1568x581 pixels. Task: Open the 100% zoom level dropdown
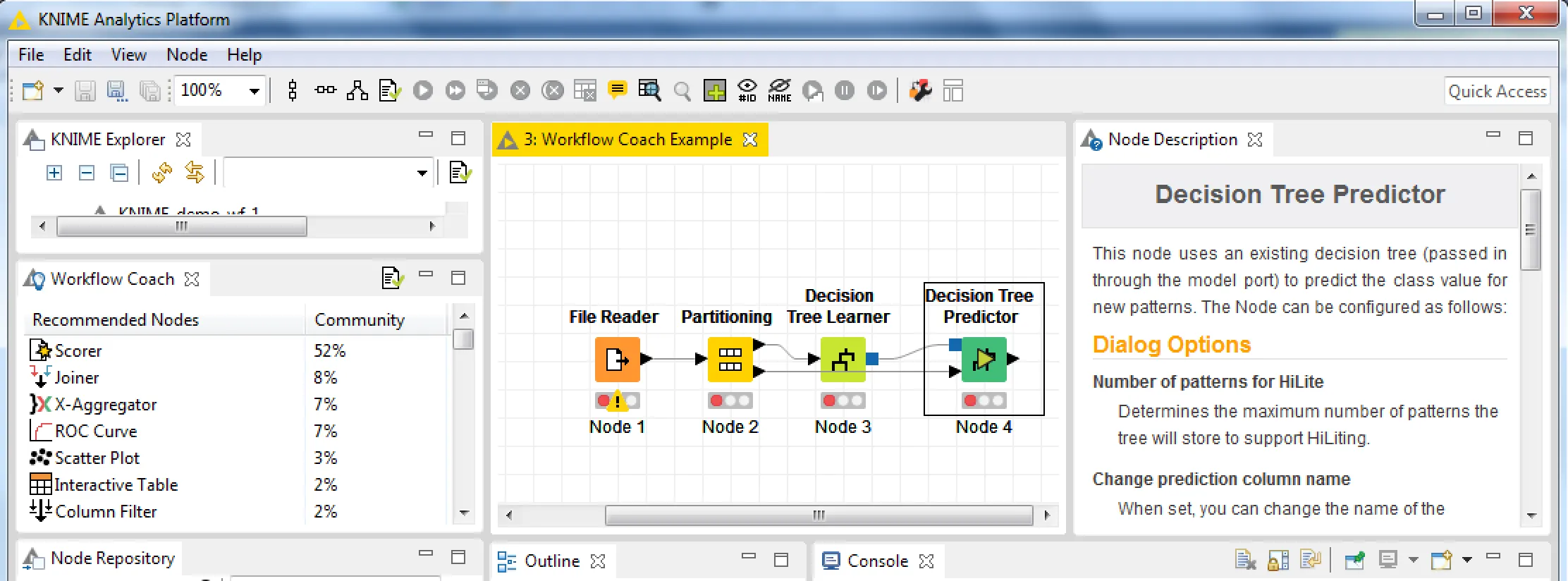(255, 90)
